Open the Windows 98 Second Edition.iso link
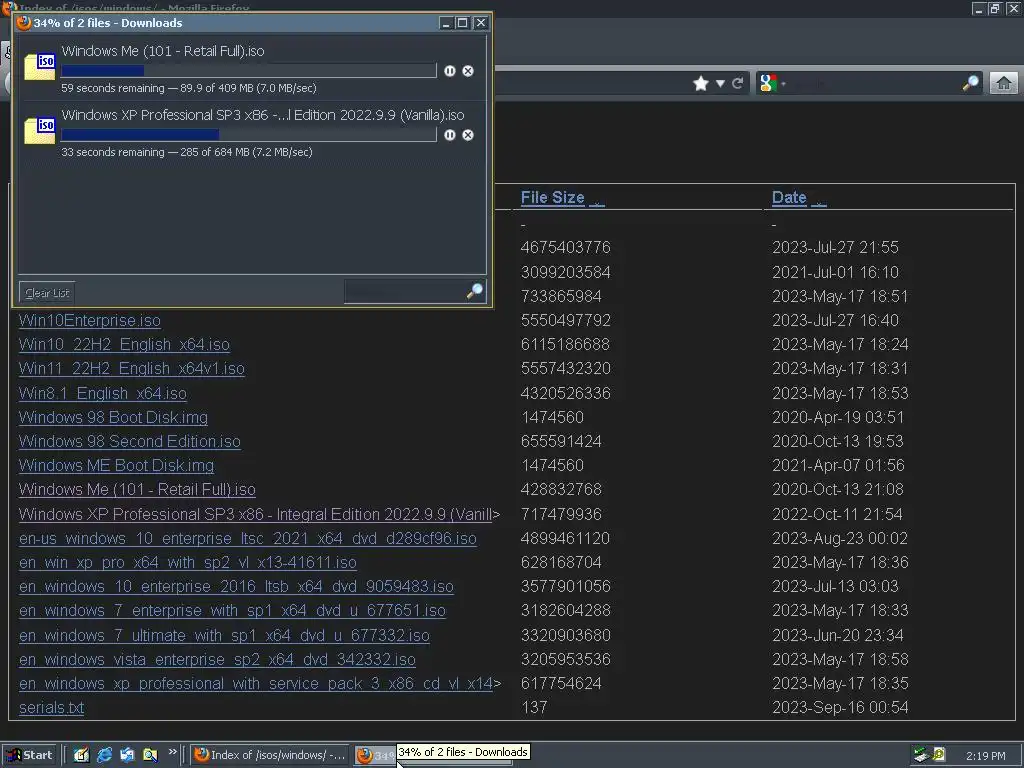 click(x=130, y=441)
